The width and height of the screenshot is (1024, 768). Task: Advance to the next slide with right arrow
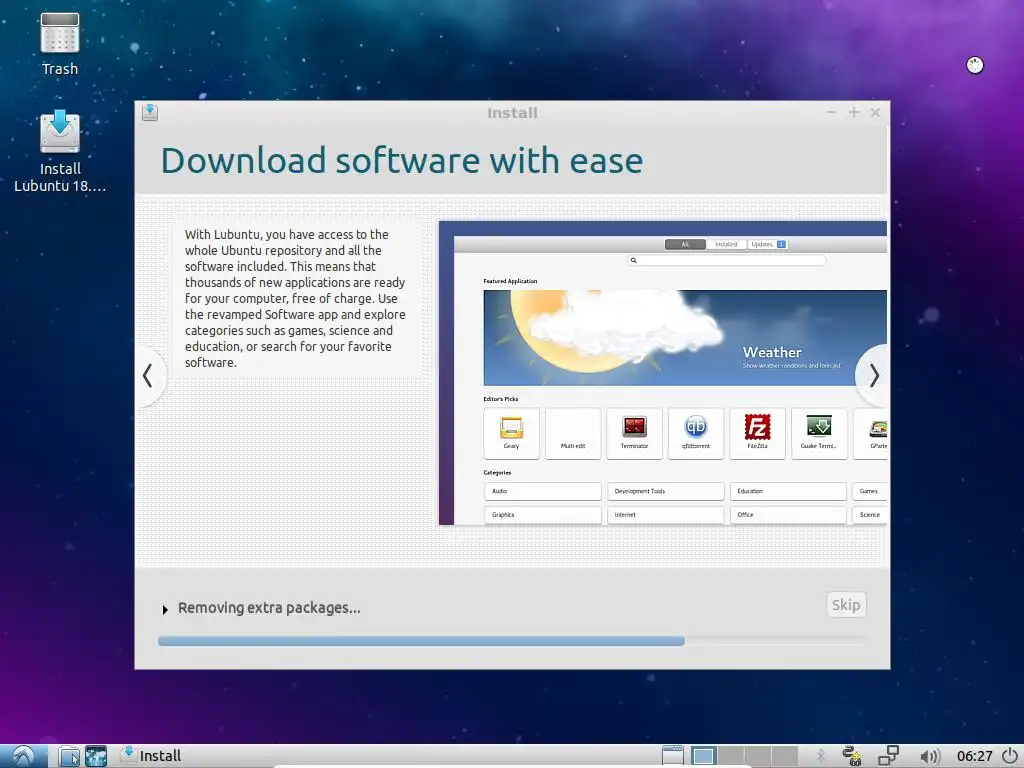click(x=874, y=376)
